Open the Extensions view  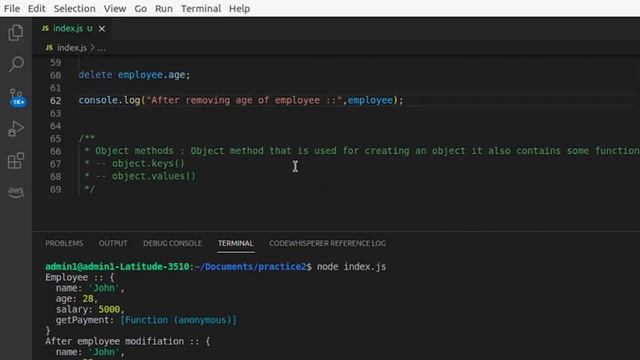(x=16, y=160)
